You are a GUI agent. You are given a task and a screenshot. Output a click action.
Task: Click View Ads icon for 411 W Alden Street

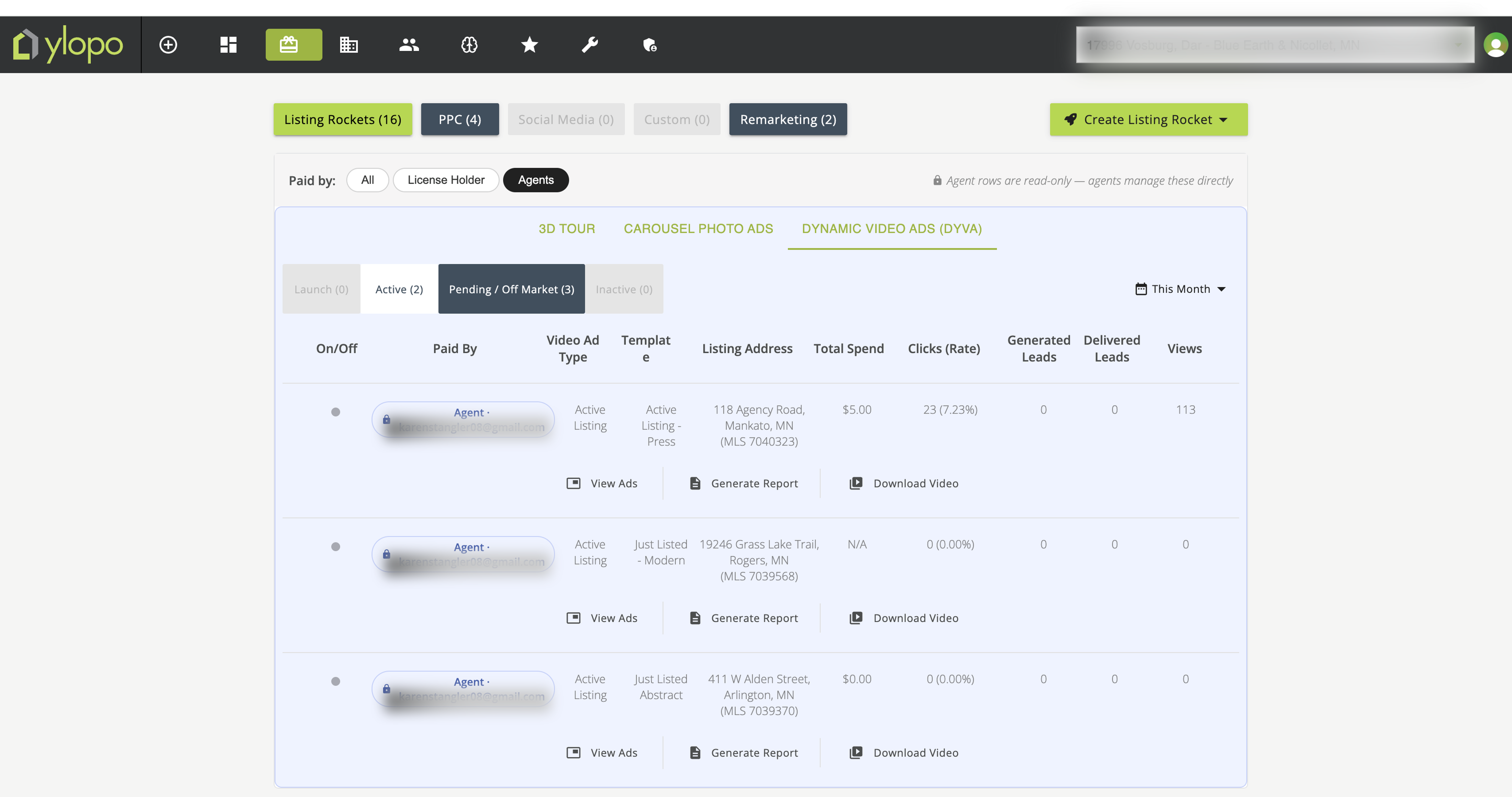[574, 752]
